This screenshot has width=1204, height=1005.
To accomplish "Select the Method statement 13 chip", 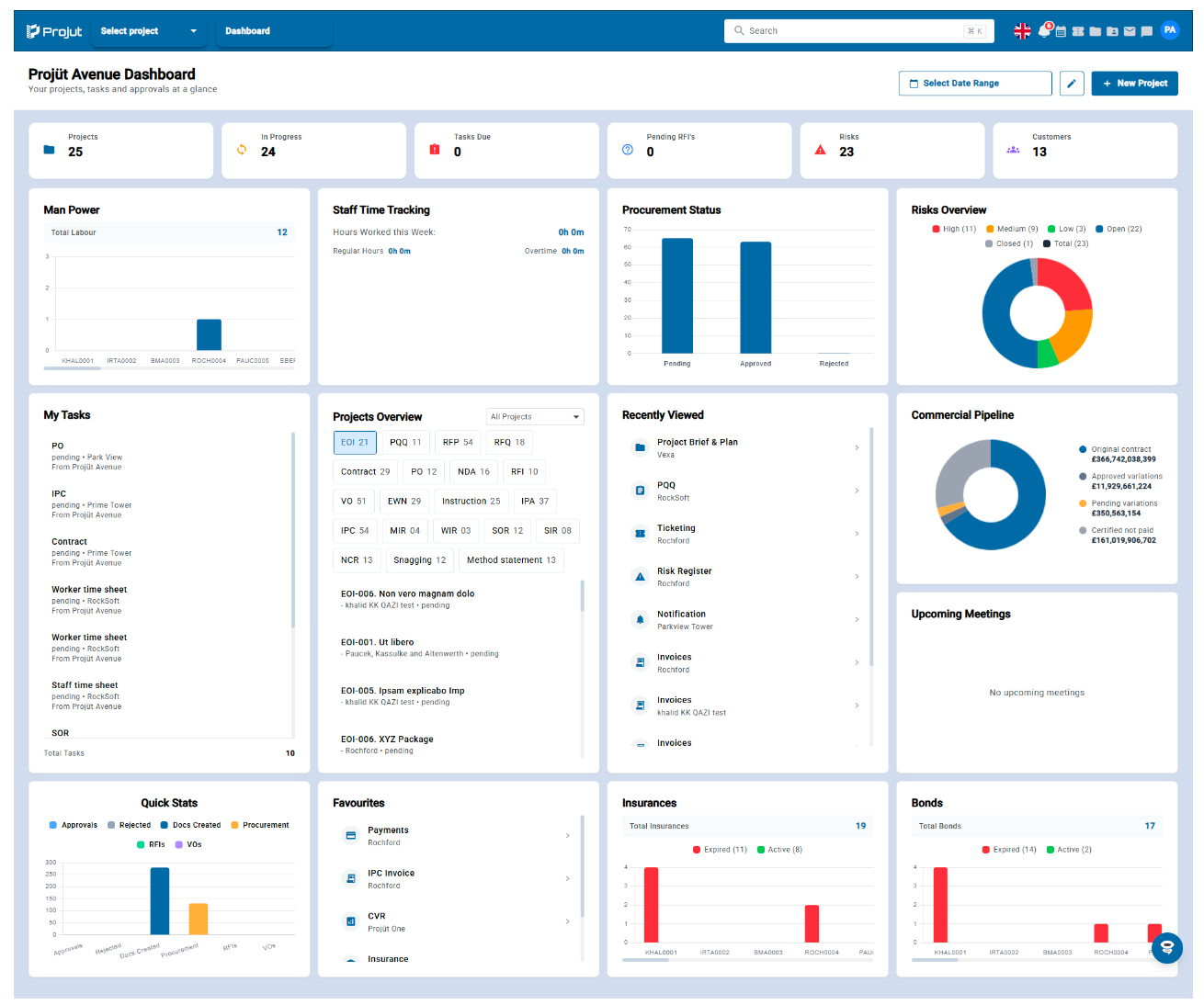I will (x=511, y=560).
